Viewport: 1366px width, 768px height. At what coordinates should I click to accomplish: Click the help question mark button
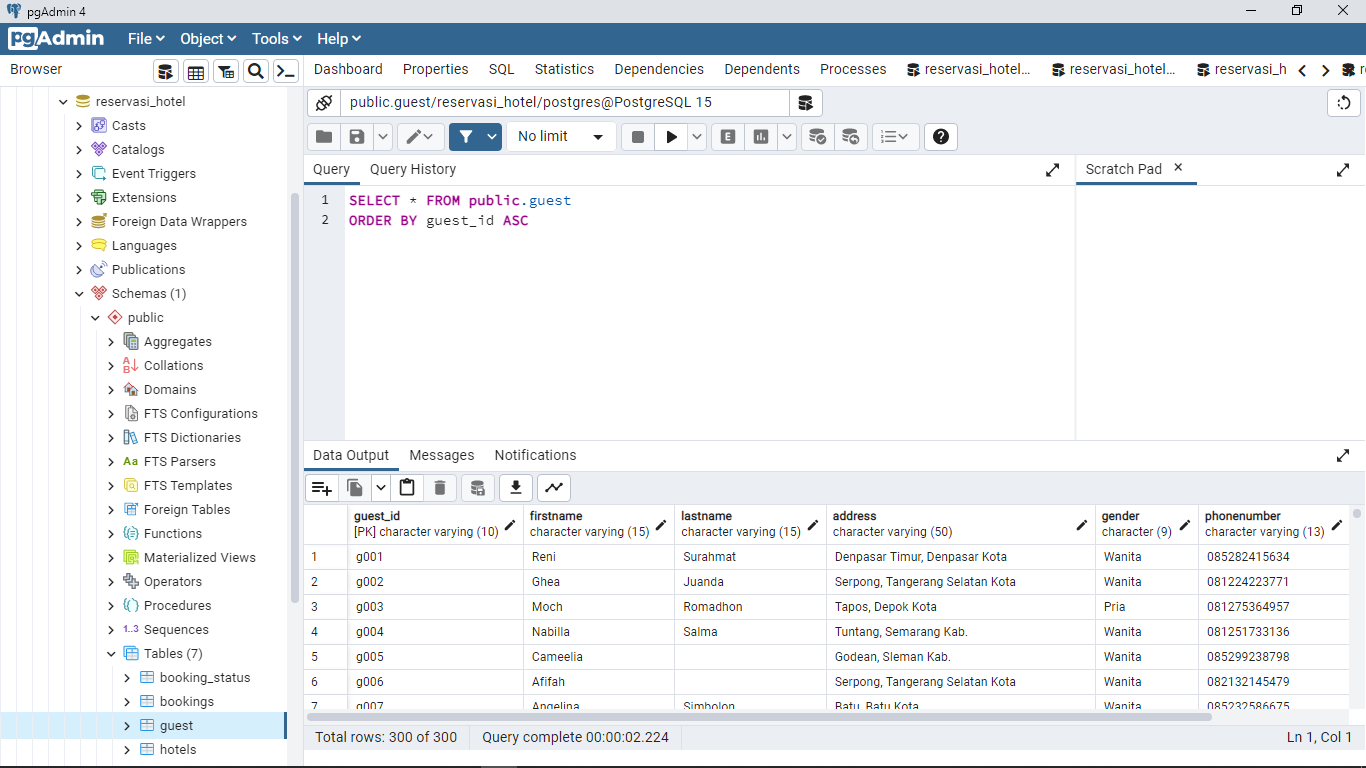tap(940, 136)
